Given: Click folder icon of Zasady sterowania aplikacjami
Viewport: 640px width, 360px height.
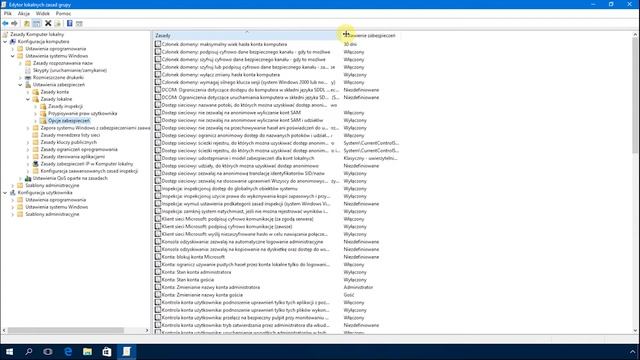Looking at the screenshot, I should tap(36, 157).
